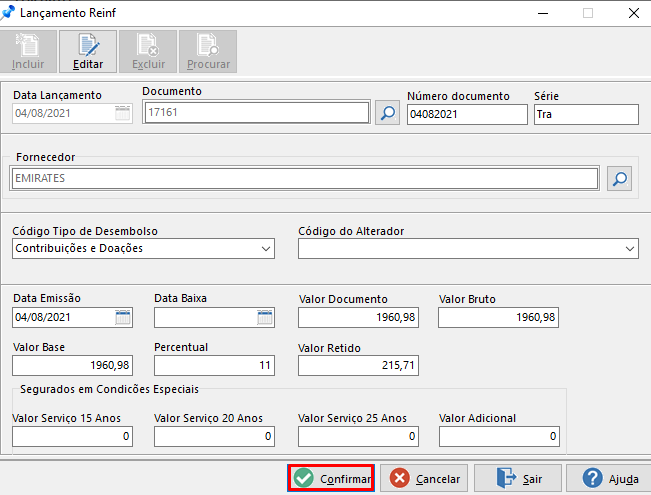
Task: Minimize the Lançamento Reinf window
Action: [543, 13]
